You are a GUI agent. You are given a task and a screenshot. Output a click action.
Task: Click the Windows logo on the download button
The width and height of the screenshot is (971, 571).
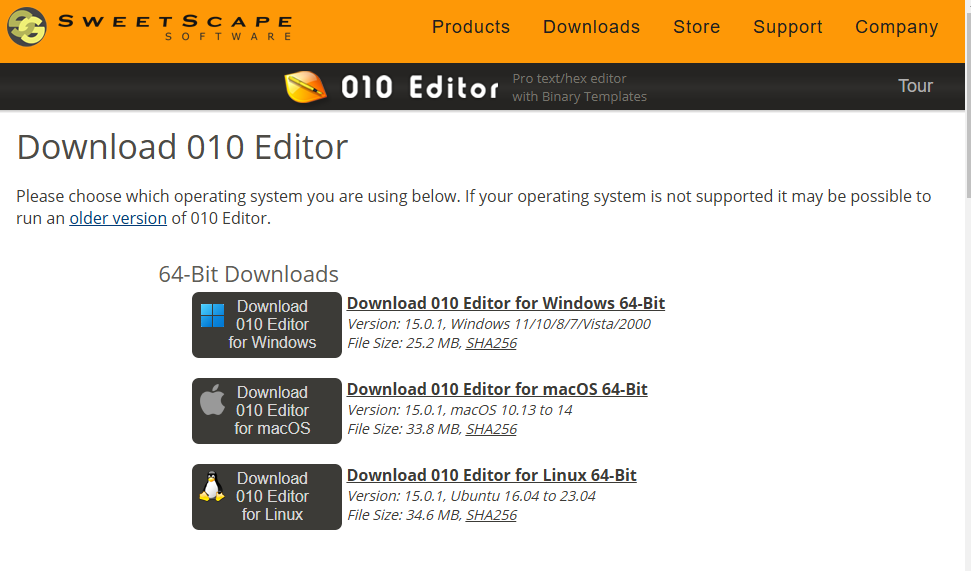pos(212,315)
